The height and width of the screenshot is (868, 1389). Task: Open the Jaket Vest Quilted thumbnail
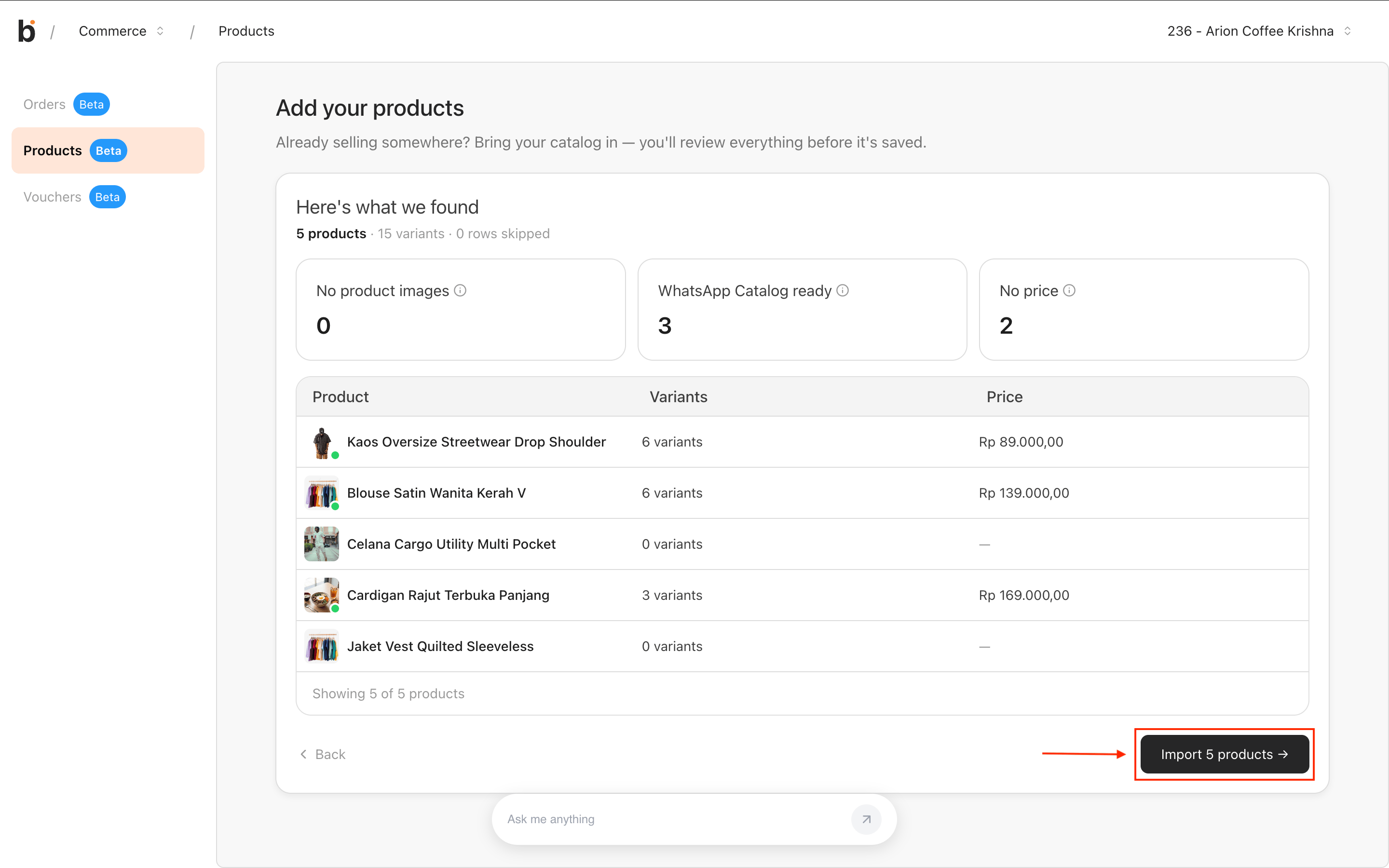click(321, 646)
